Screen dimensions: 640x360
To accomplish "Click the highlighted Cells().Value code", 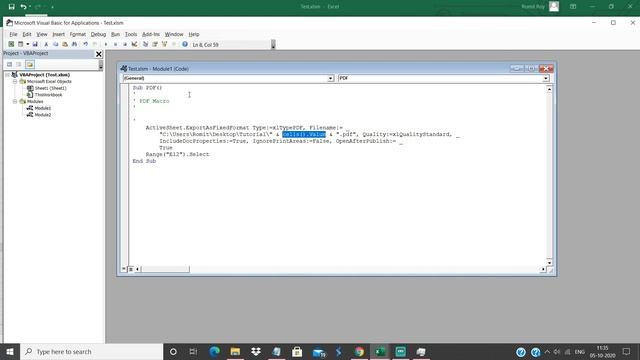I will click(304, 134).
